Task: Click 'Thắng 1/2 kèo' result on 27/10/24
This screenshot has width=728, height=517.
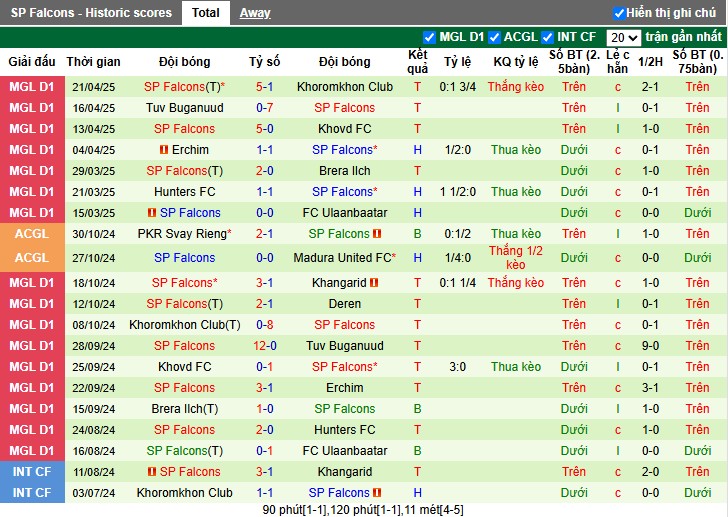Action: [x=516, y=258]
